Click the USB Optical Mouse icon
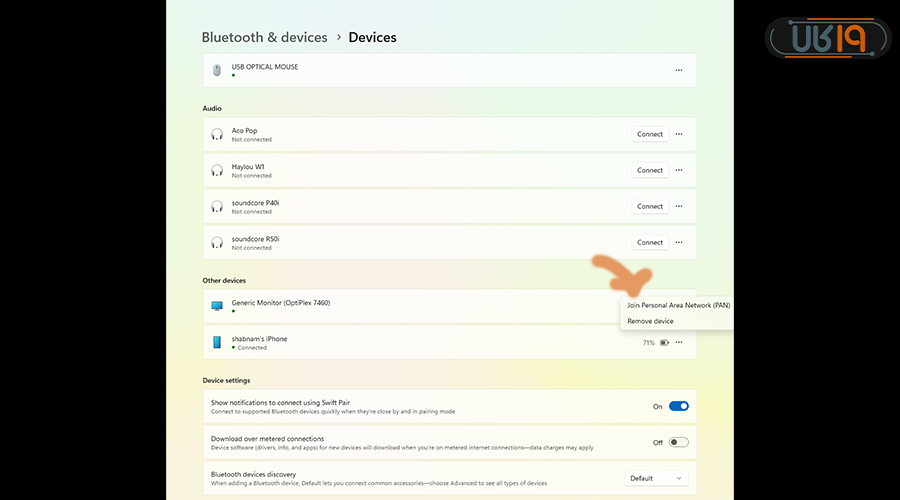Image resolution: width=900 pixels, height=500 pixels. point(217,70)
